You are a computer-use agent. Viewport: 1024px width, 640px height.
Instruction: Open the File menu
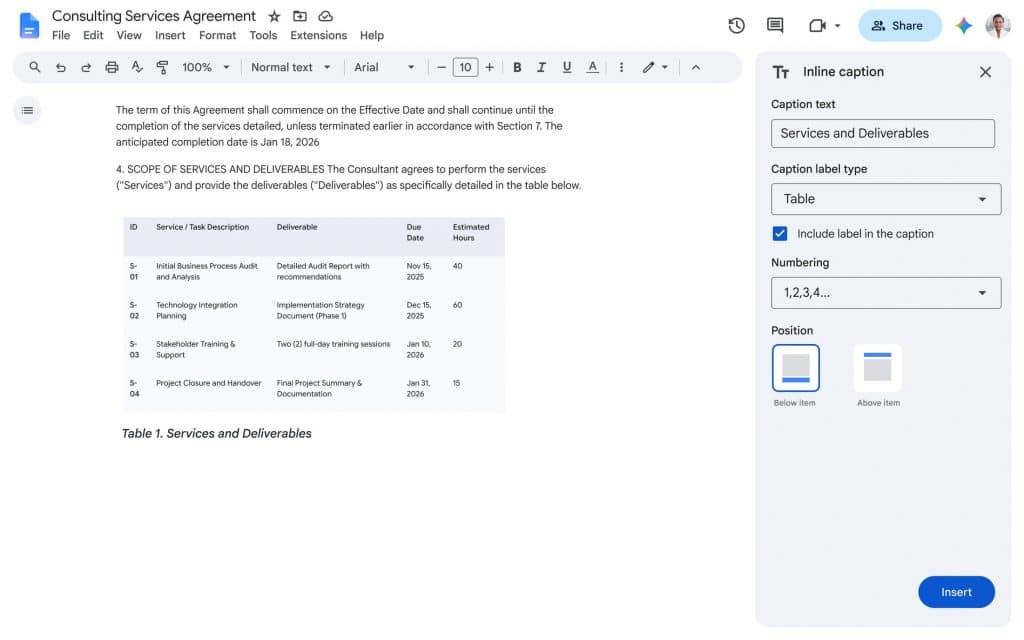pyautogui.click(x=61, y=35)
